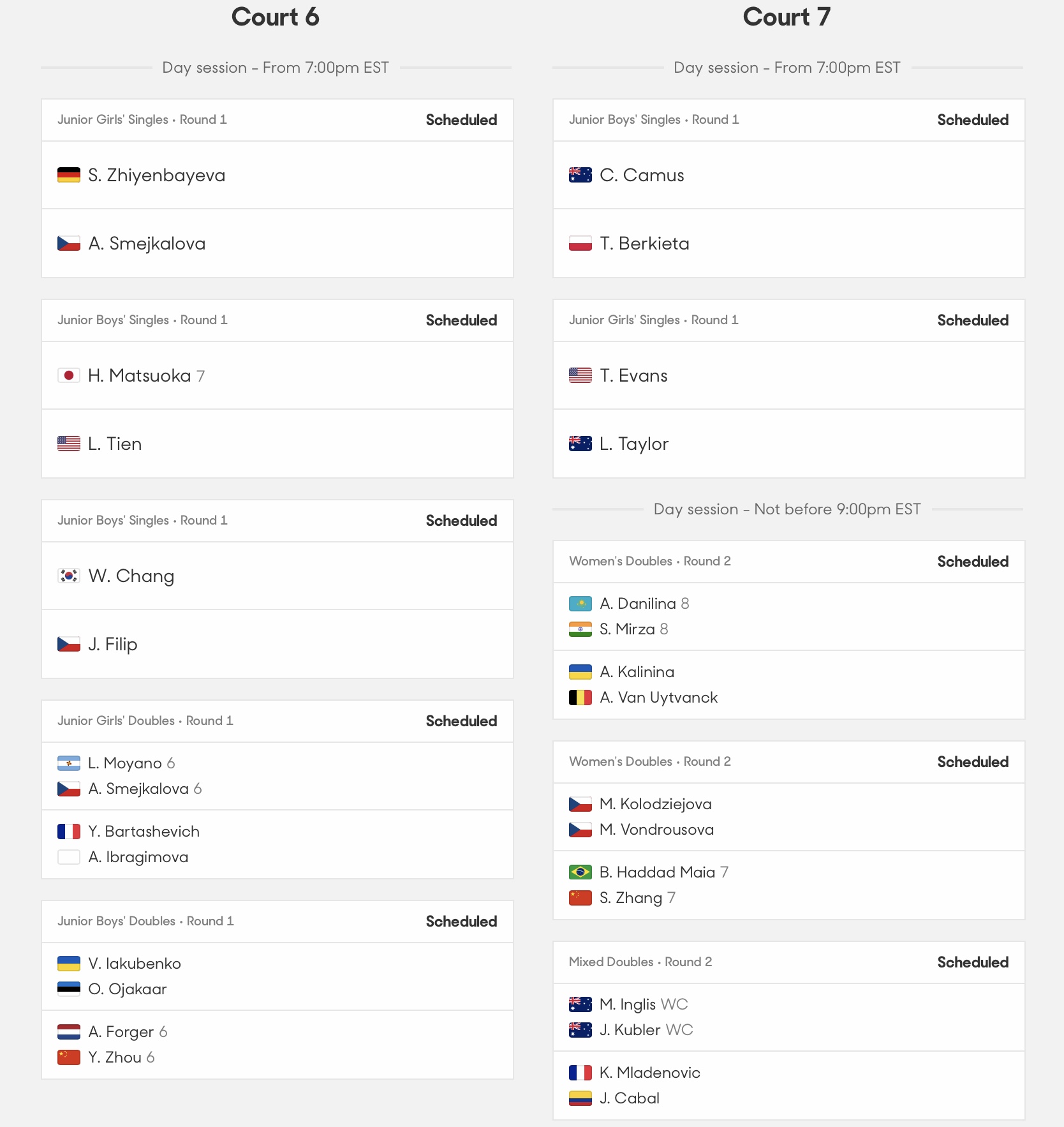1064x1127 pixels.
Task: Click South Korea flag beside W. Chang
Action: (69, 576)
